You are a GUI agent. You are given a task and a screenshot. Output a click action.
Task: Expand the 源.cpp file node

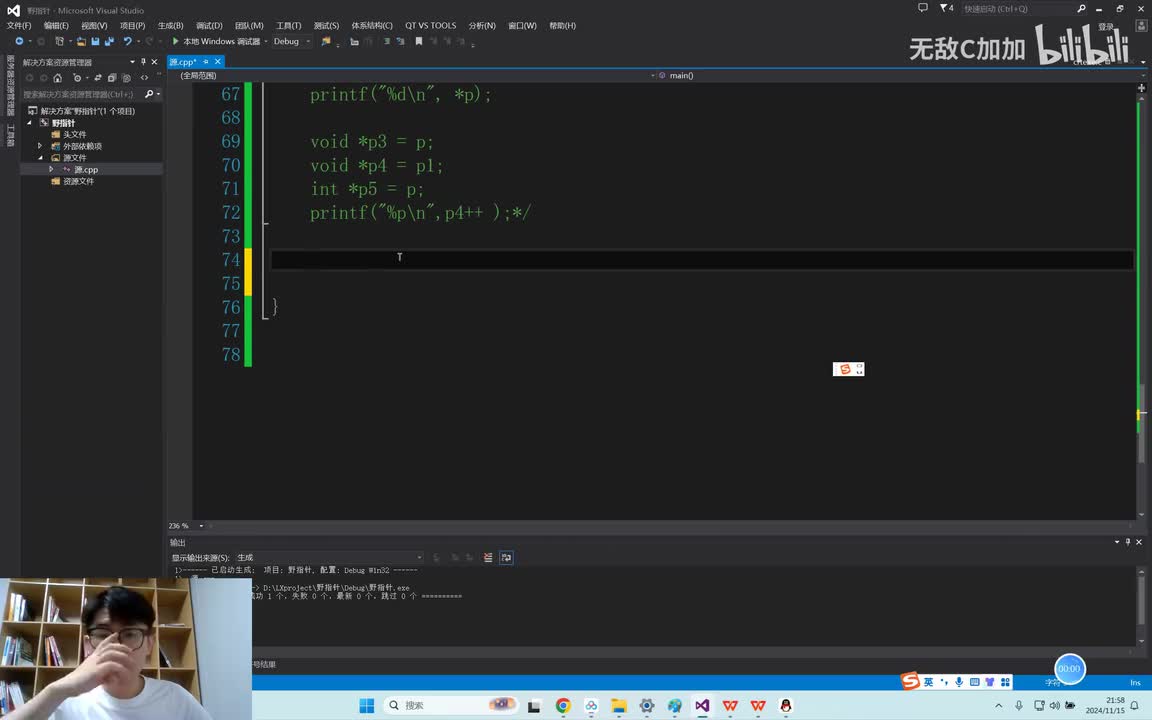[51, 170]
